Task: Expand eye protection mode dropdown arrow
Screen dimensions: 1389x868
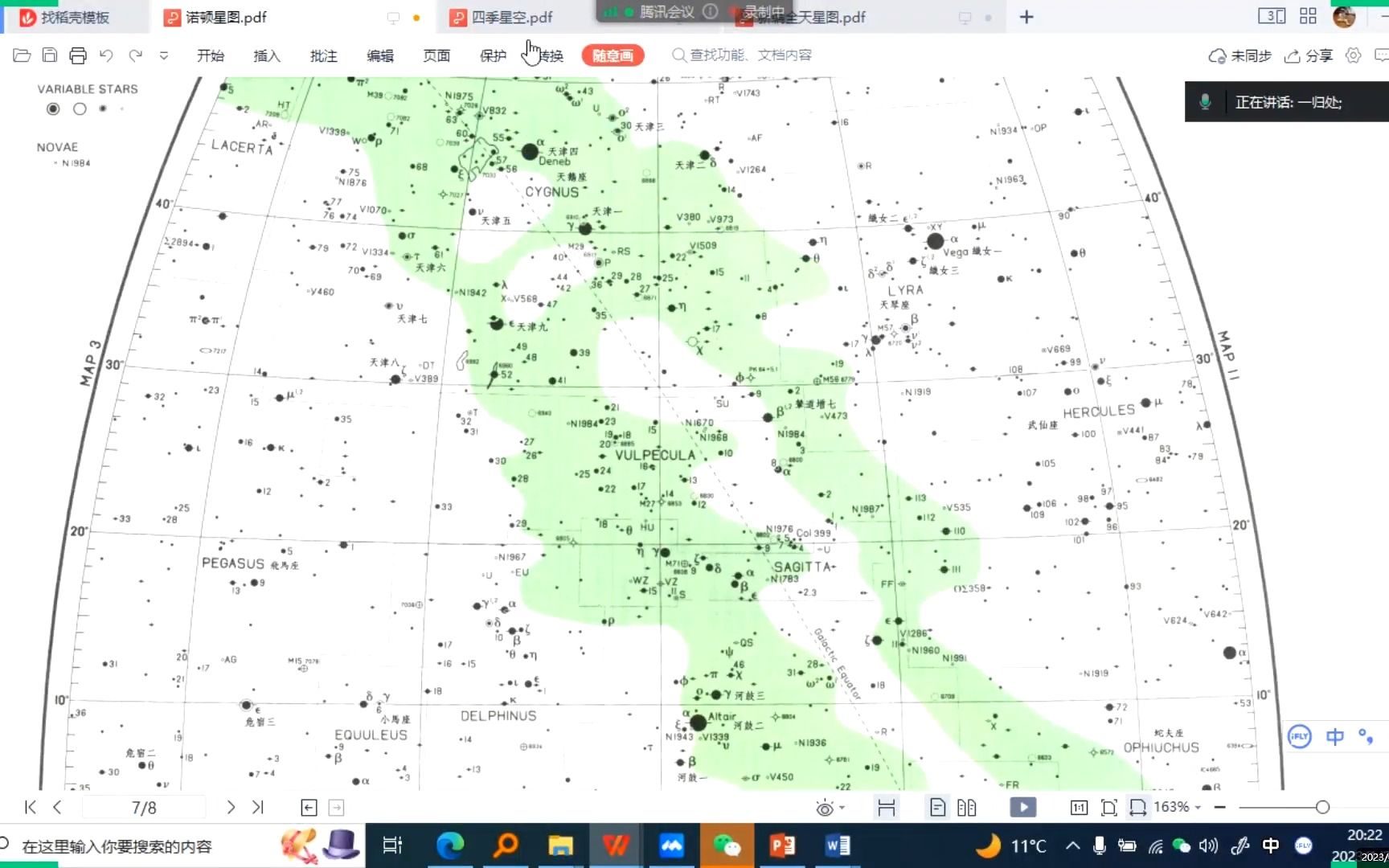Action: 842,808
